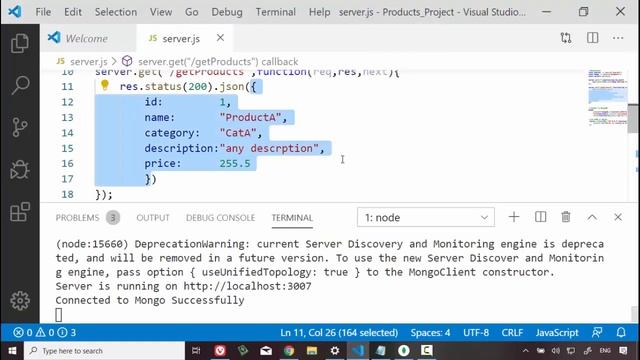The width and height of the screenshot is (640, 360).
Task: Click the http://localhost:3007 link in terminal
Action: point(247,287)
